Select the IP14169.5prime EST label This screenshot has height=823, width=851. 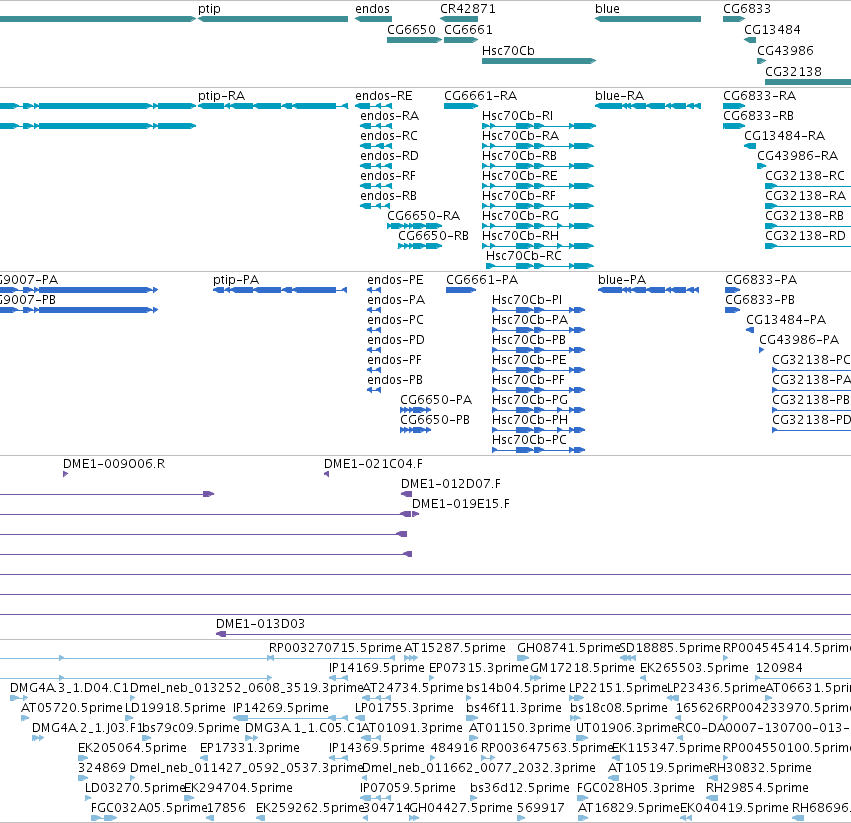(377, 668)
